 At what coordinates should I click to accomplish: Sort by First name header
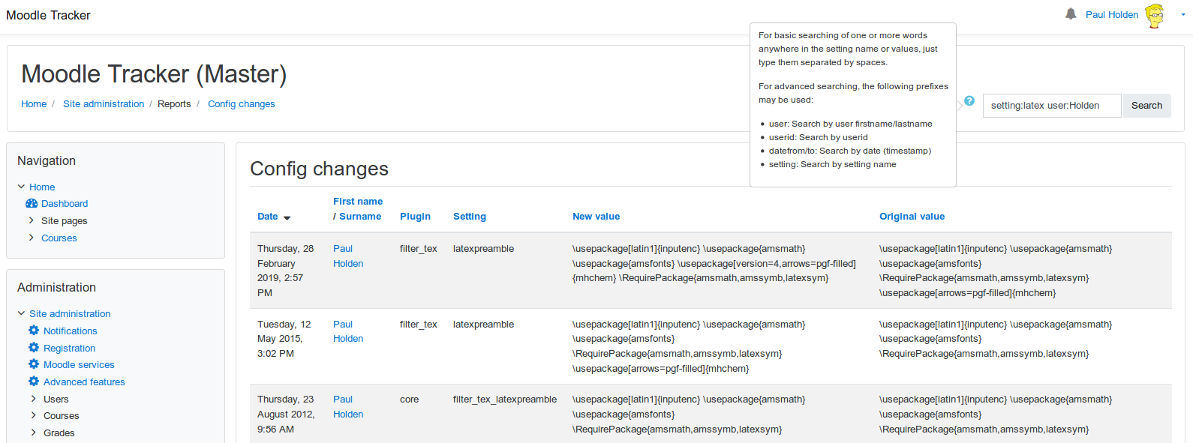358,201
